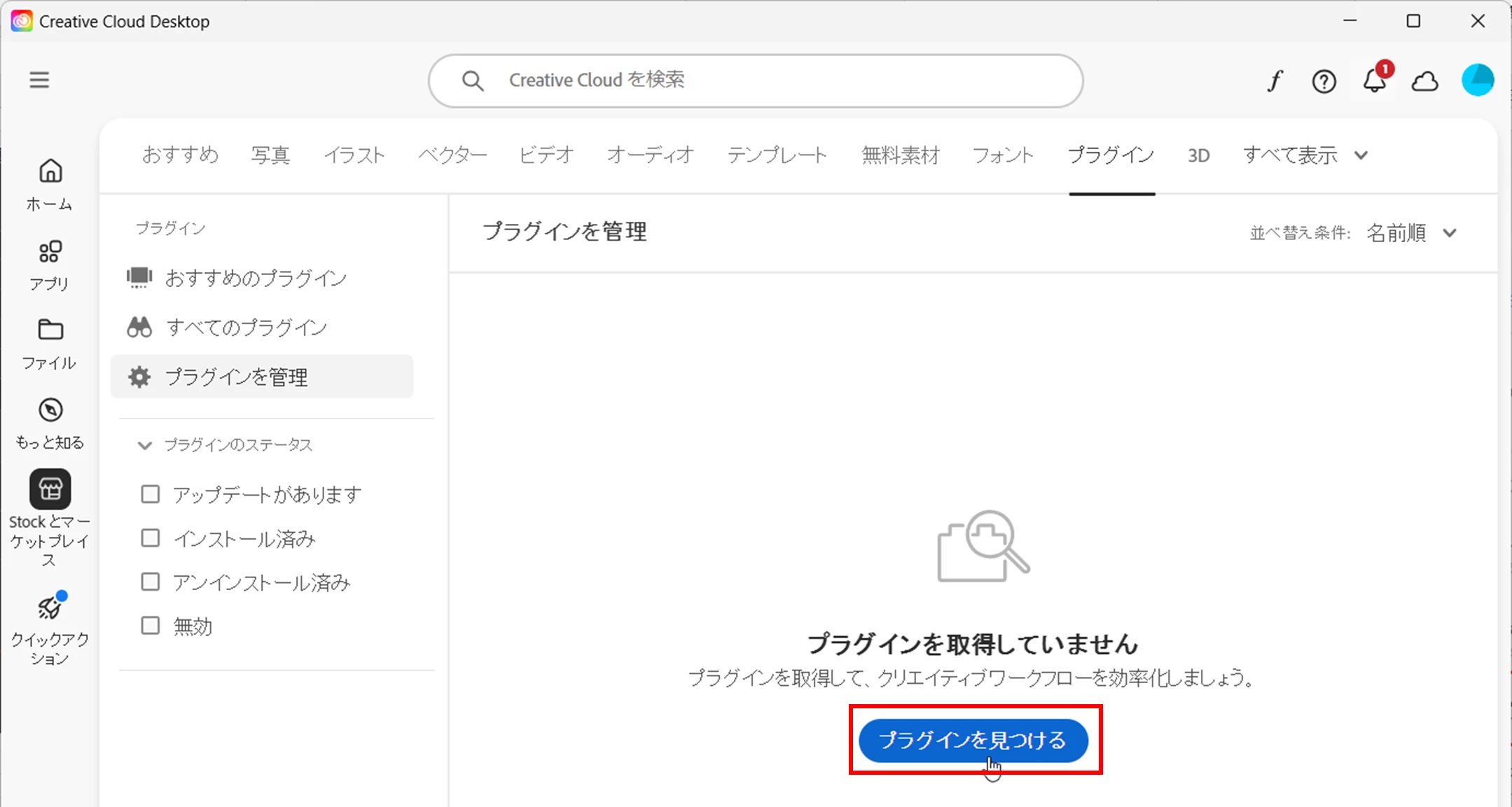Toggle the 無効 checkbox

coord(151,625)
